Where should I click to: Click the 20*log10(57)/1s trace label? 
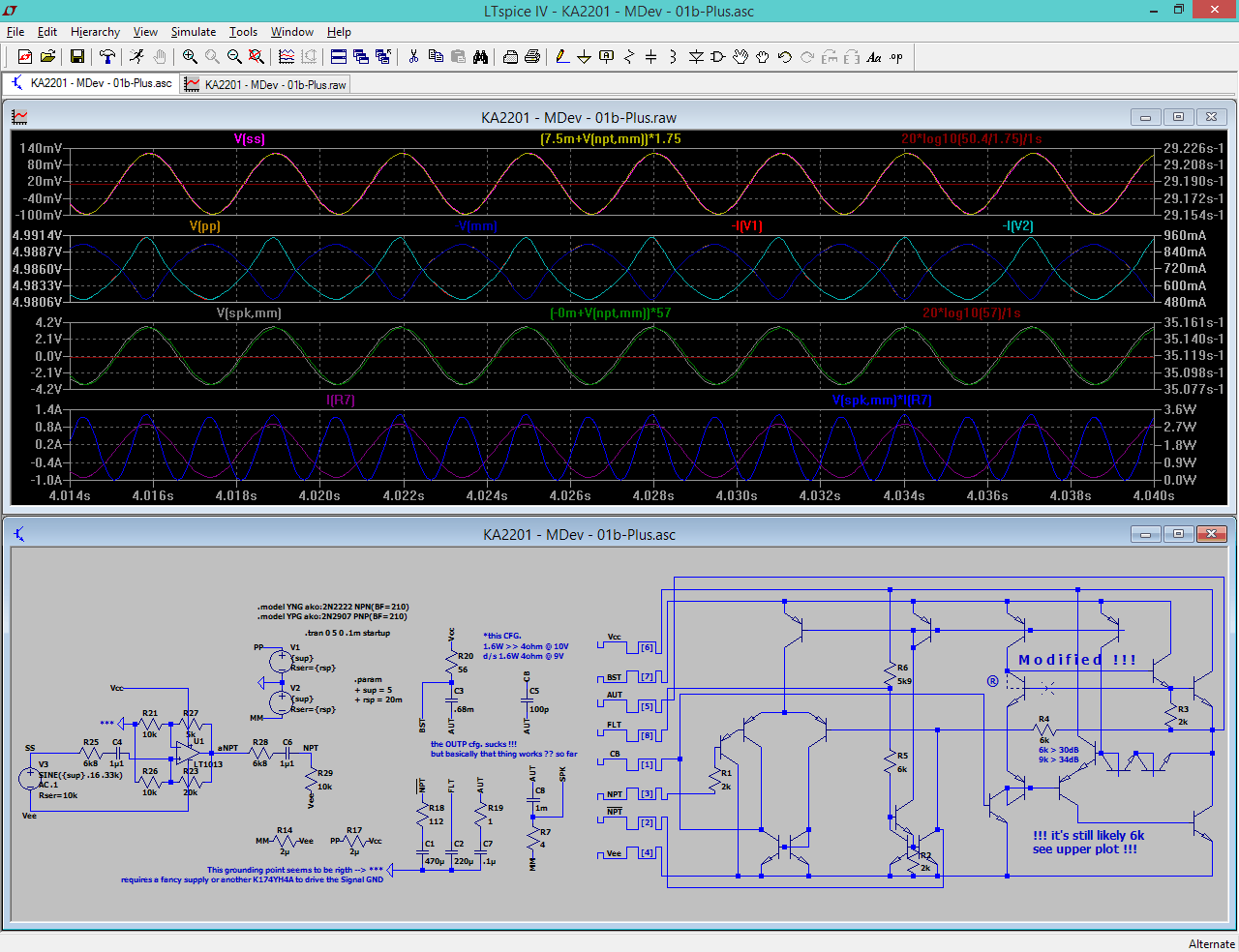[971, 312]
